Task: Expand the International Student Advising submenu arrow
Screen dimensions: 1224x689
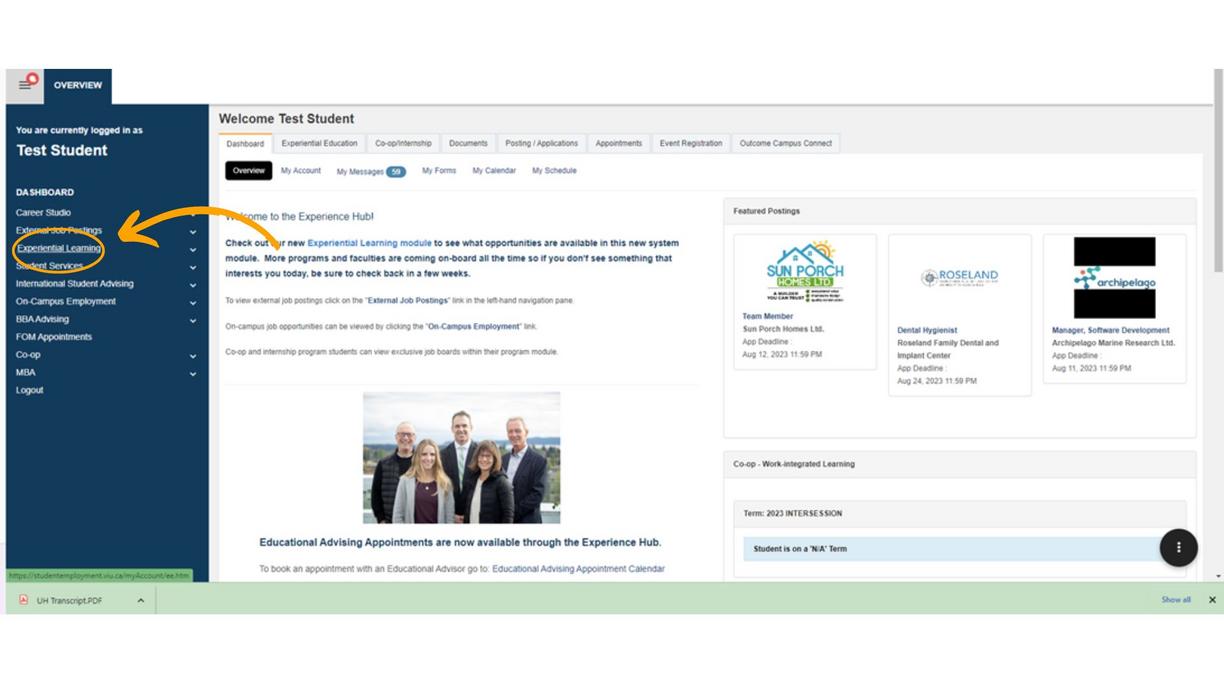Action: pyautogui.click(x=193, y=285)
